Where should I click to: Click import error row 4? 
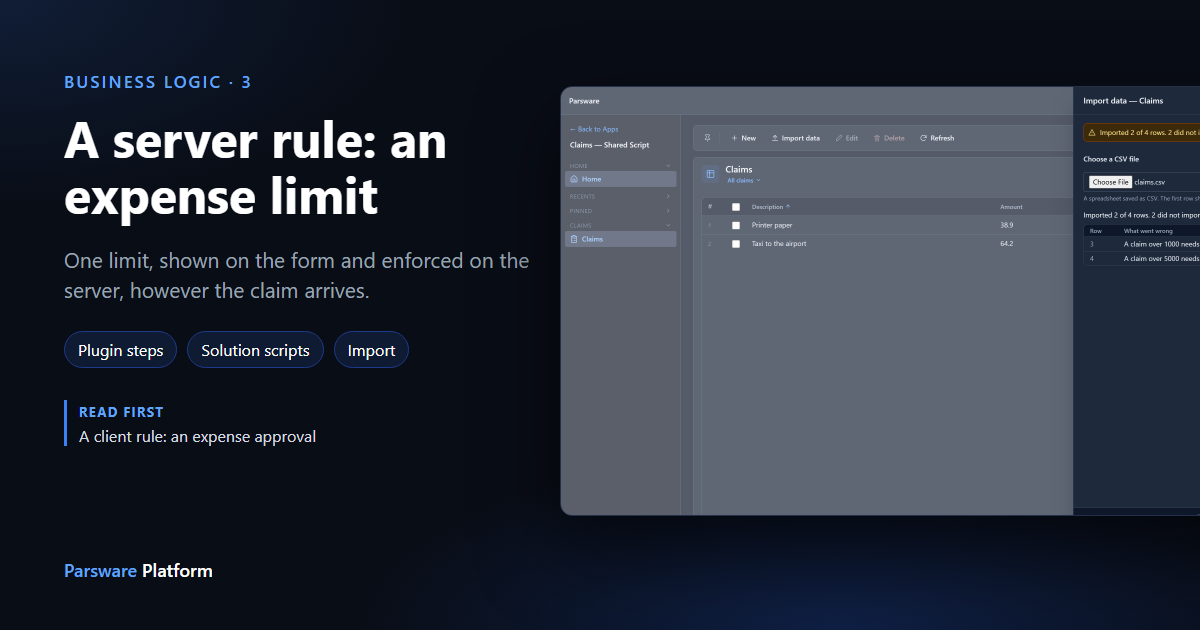(1142, 258)
